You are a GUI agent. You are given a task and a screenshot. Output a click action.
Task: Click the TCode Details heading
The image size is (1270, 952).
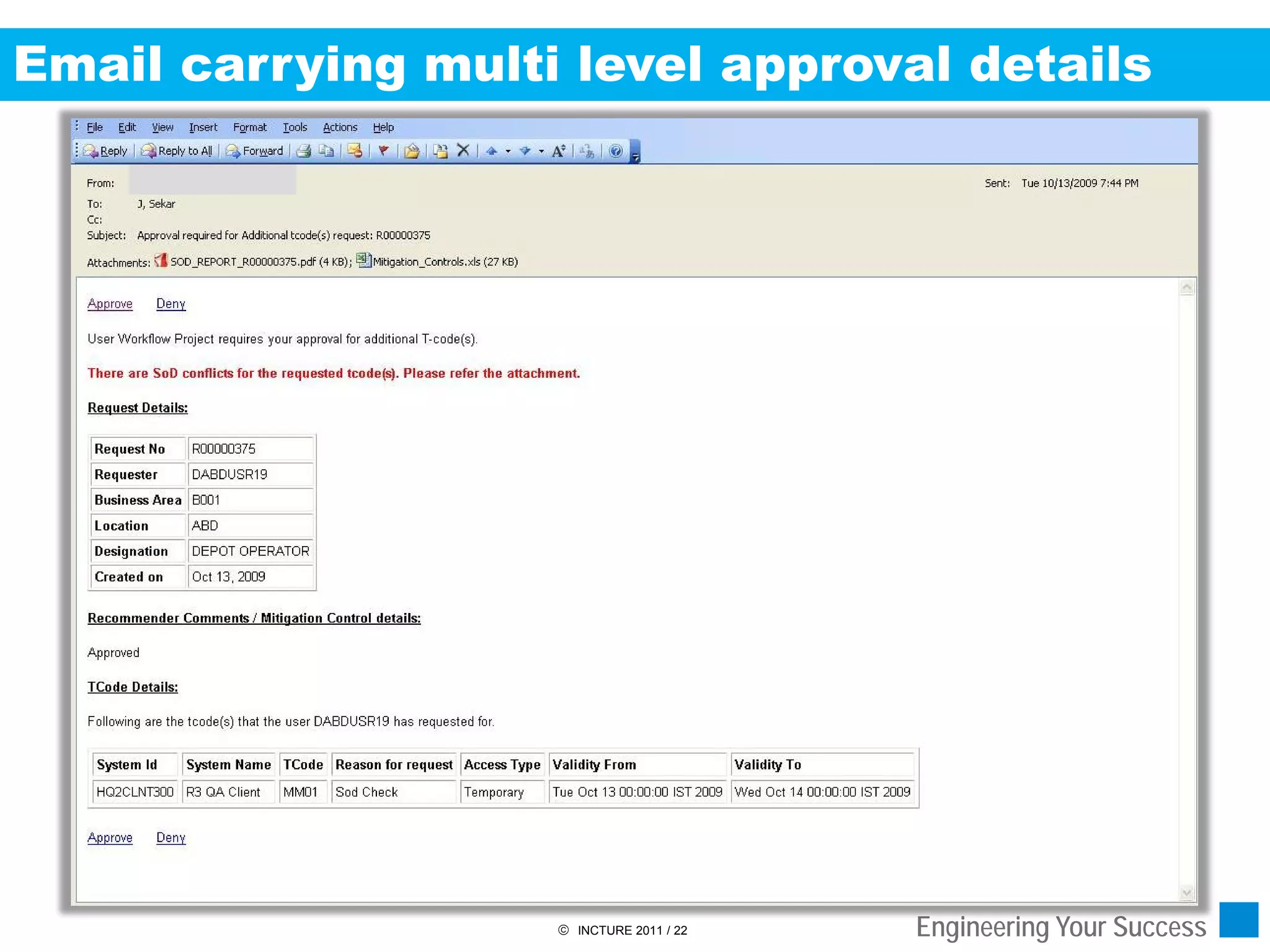pos(133,687)
